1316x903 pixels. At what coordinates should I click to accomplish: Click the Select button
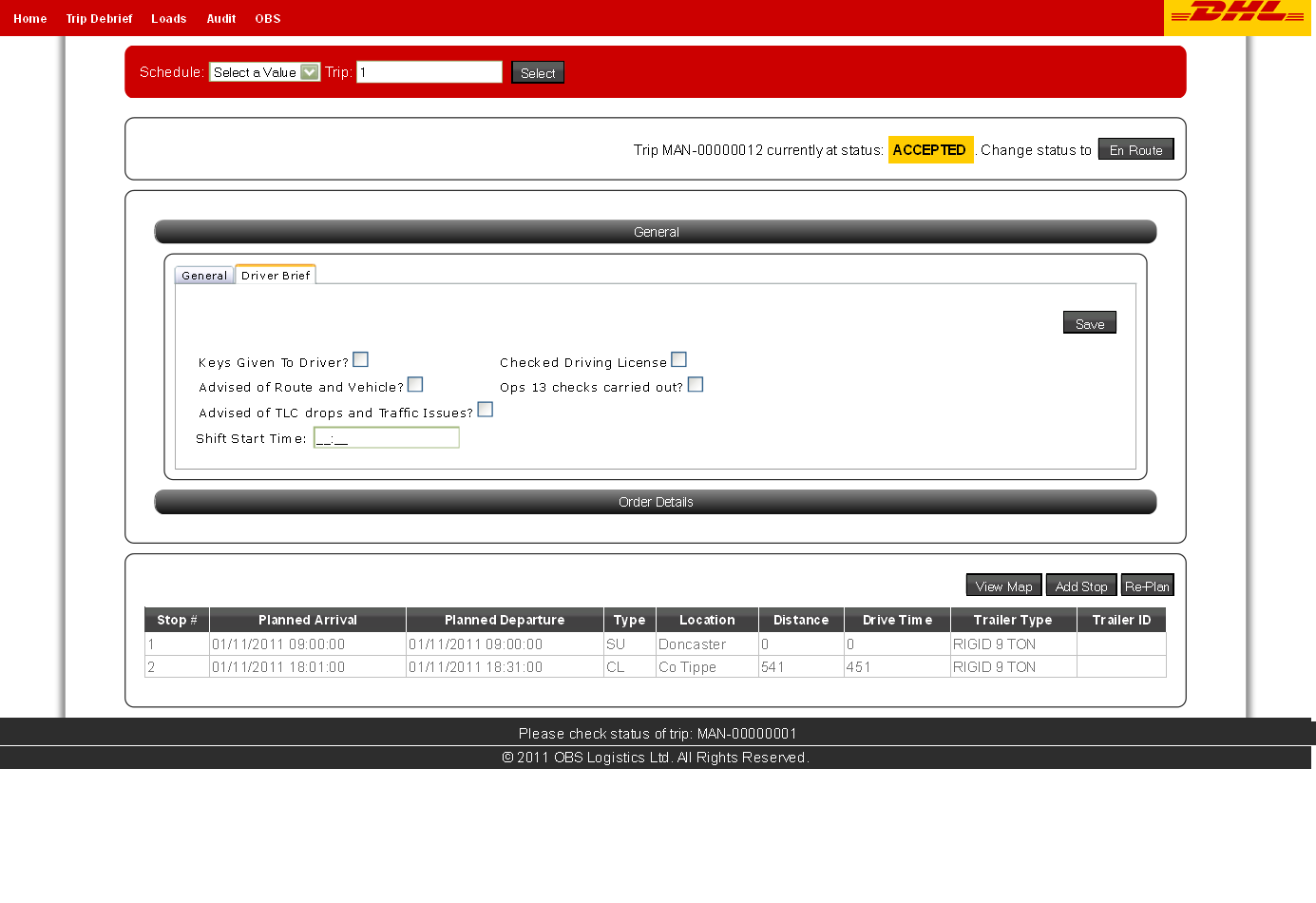538,72
